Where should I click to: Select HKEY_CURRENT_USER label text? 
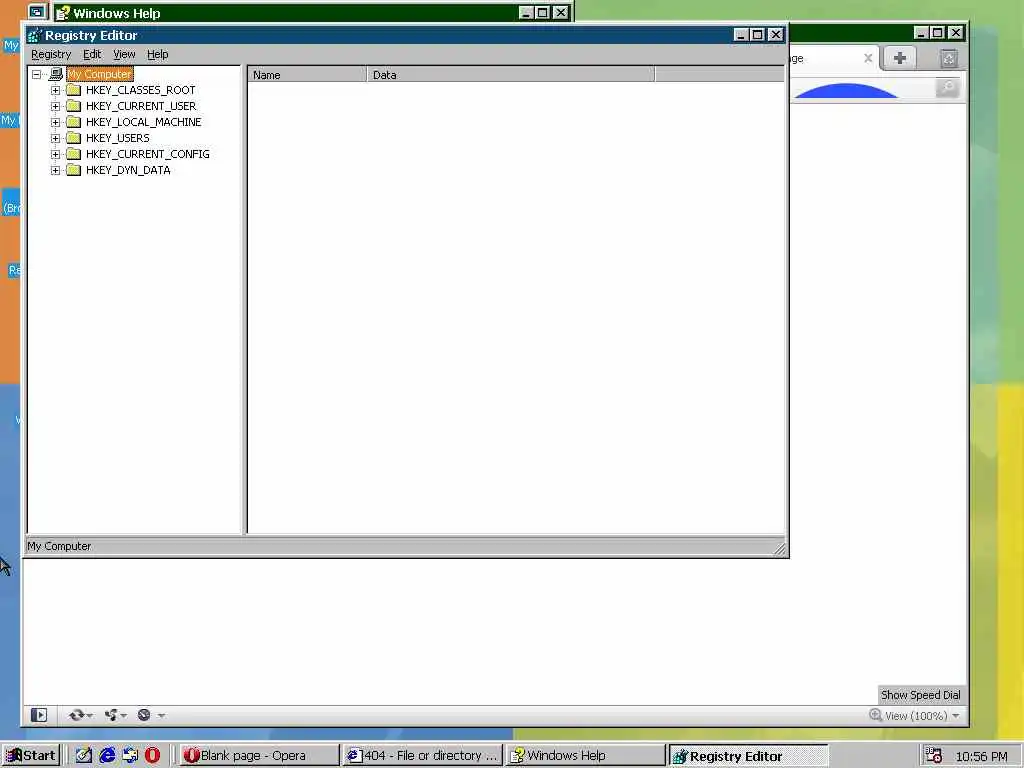pos(141,106)
